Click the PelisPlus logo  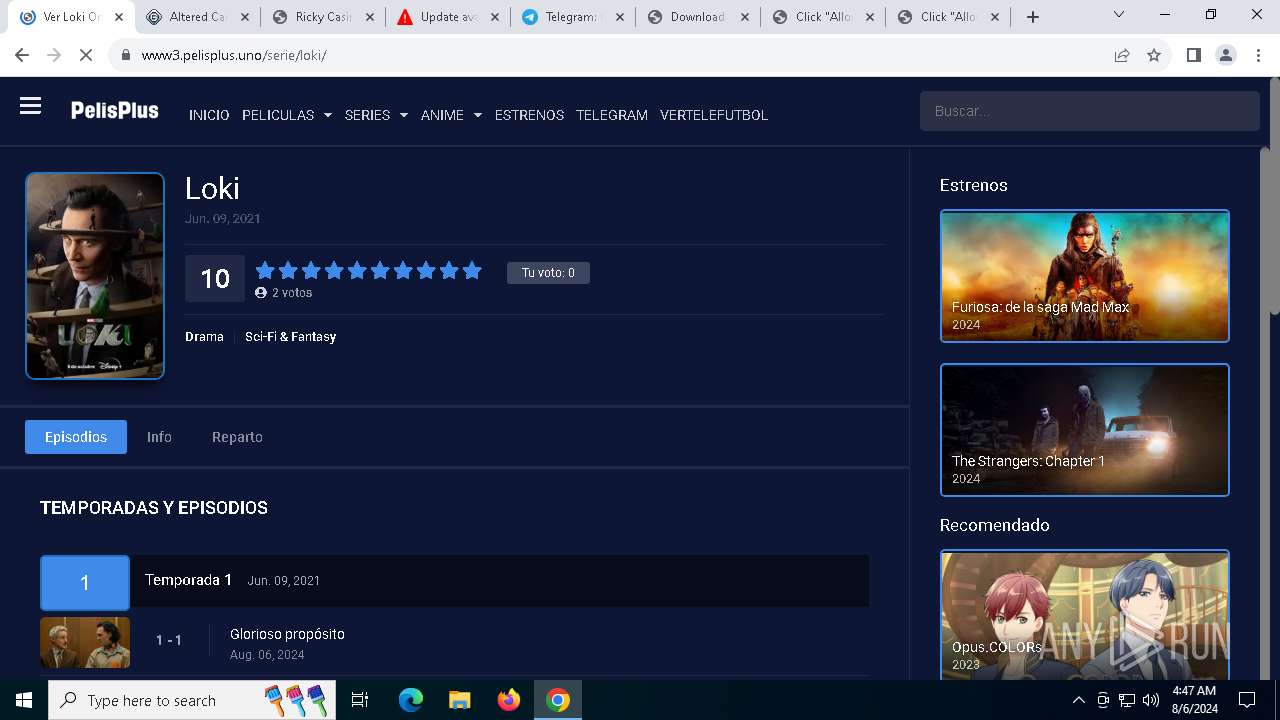[x=114, y=111]
